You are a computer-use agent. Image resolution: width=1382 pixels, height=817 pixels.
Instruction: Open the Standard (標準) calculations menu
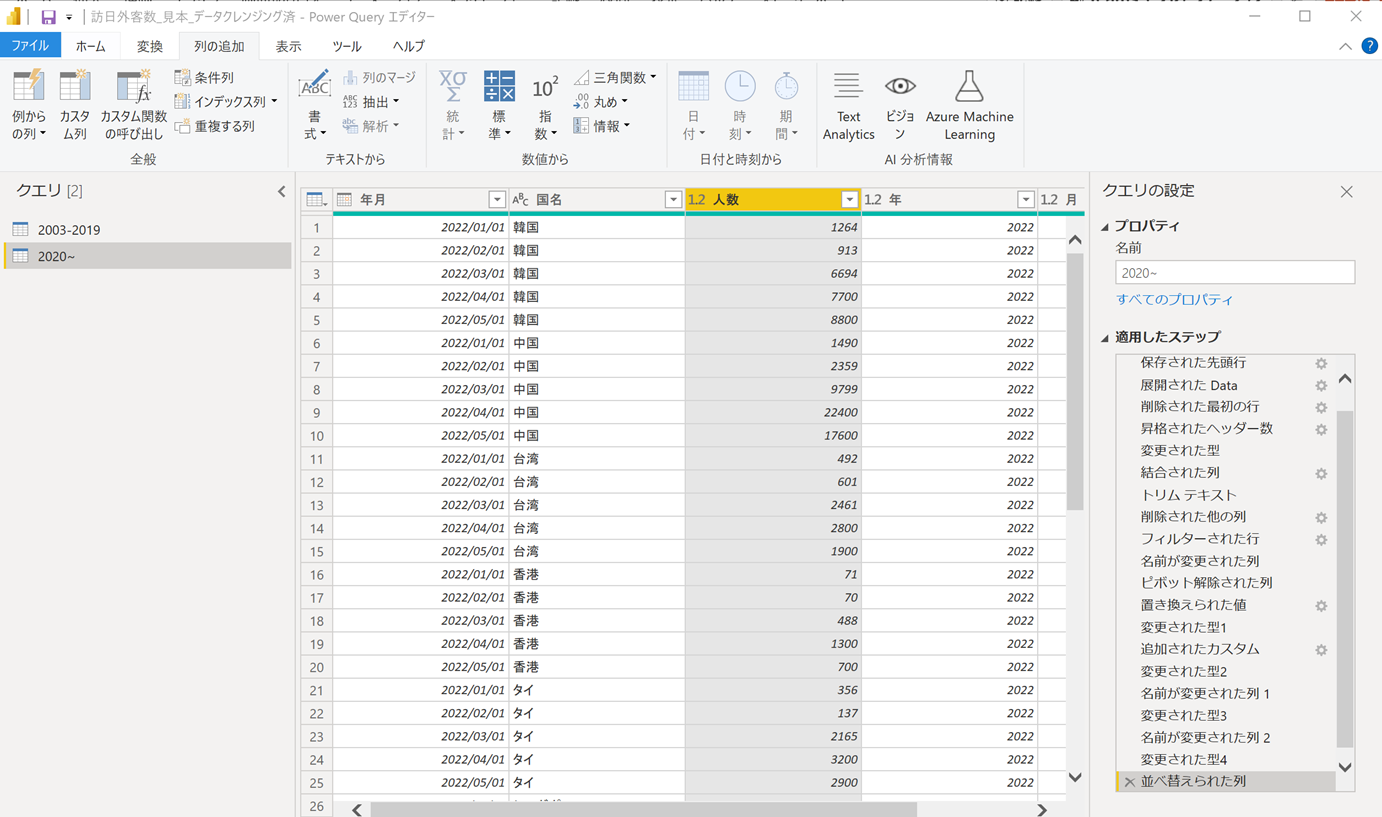[499, 105]
